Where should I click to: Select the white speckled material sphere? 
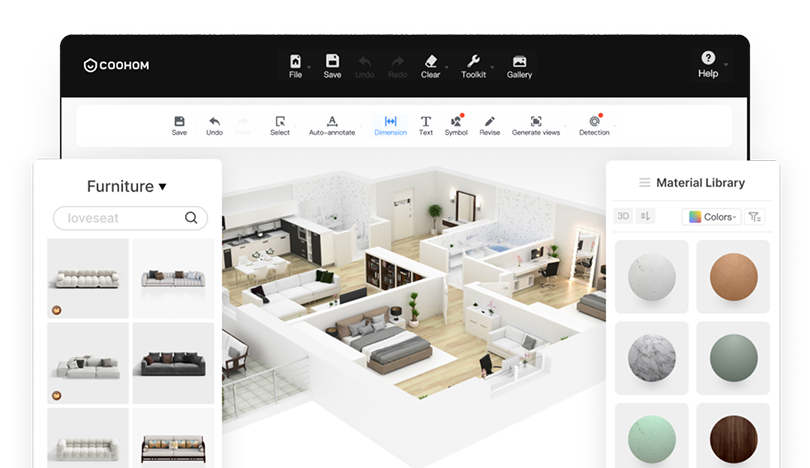(x=651, y=277)
